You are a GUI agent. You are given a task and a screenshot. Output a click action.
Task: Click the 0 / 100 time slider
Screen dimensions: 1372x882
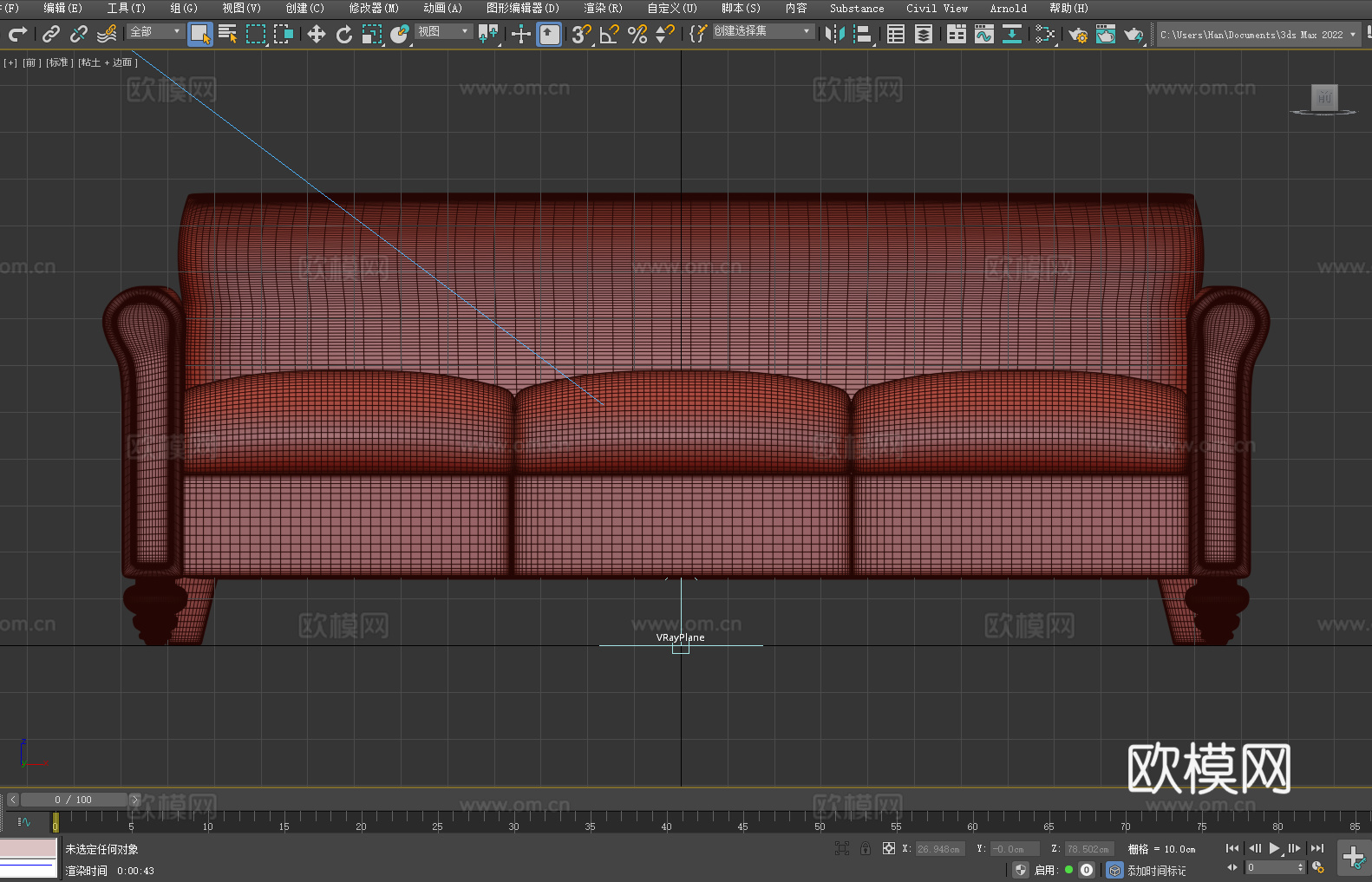coord(73,800)
